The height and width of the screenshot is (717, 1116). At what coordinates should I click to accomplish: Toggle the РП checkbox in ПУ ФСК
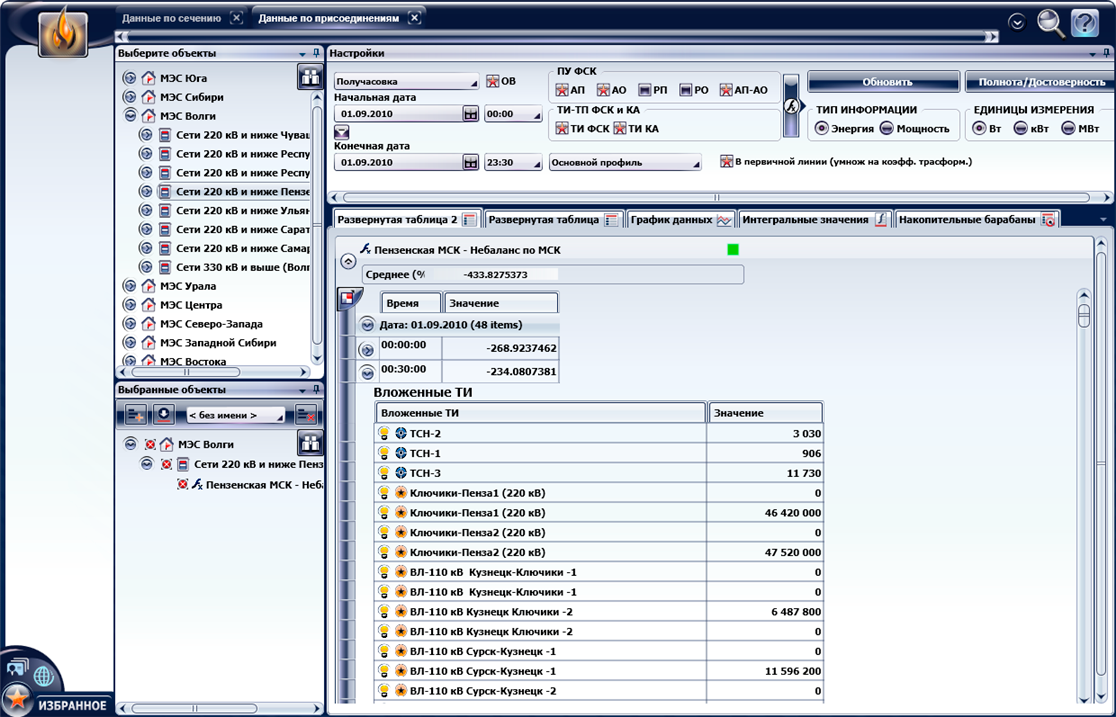click(x=645, y=90)
